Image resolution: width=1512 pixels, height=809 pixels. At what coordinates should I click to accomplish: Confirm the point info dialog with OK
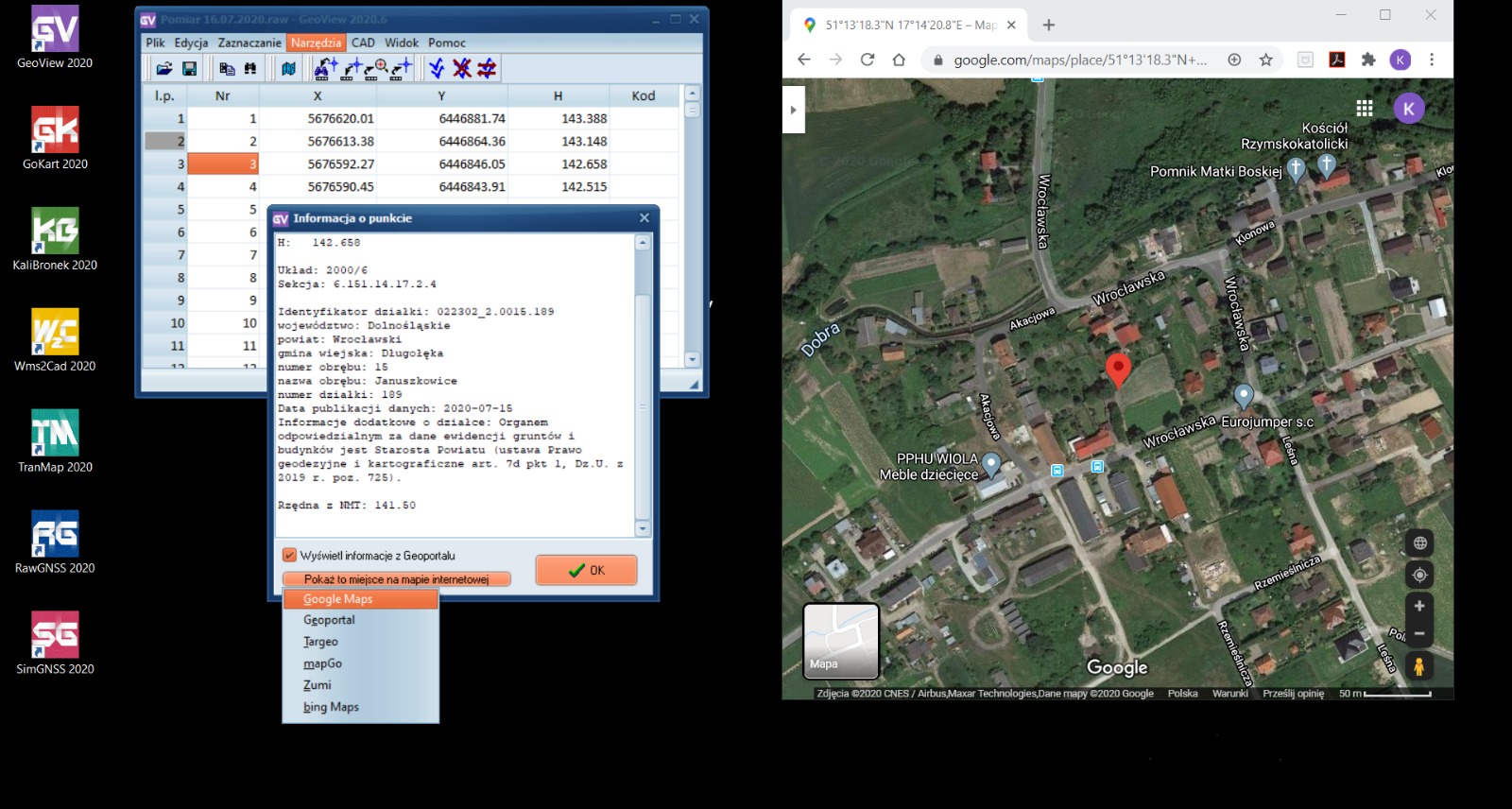[586, 570]
